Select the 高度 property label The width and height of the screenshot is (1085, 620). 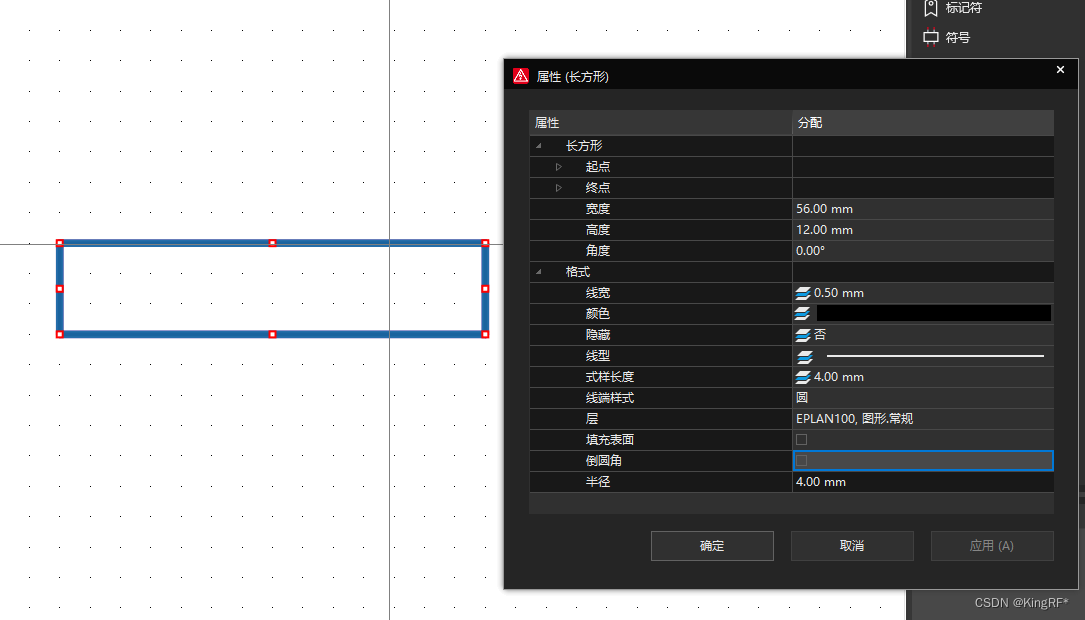[x=598, y=230]
